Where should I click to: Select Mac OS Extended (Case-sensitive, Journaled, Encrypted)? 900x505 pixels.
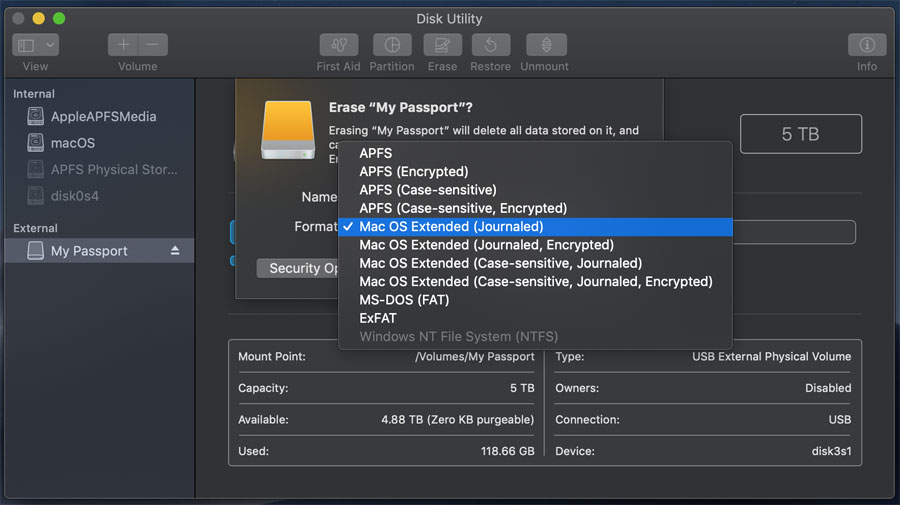[x=536, y=282]
